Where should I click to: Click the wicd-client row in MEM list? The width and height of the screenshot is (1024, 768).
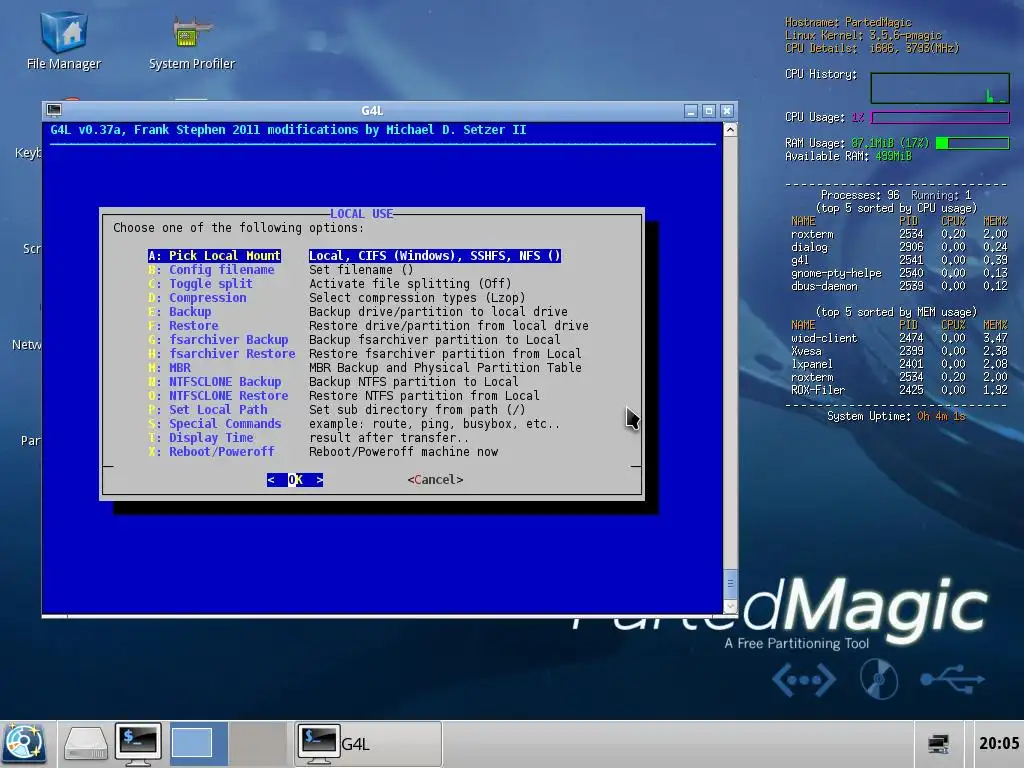click(x=899, y=338)
